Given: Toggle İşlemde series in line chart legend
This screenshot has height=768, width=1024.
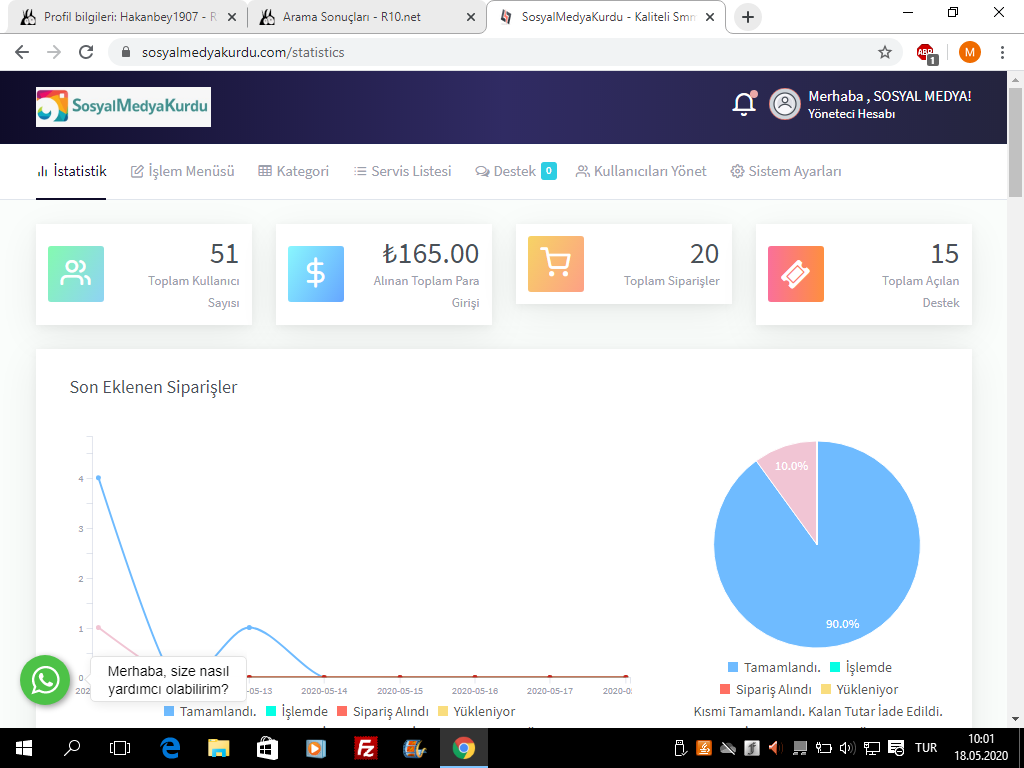Looking at the screenshot, I should coord(296,711).
